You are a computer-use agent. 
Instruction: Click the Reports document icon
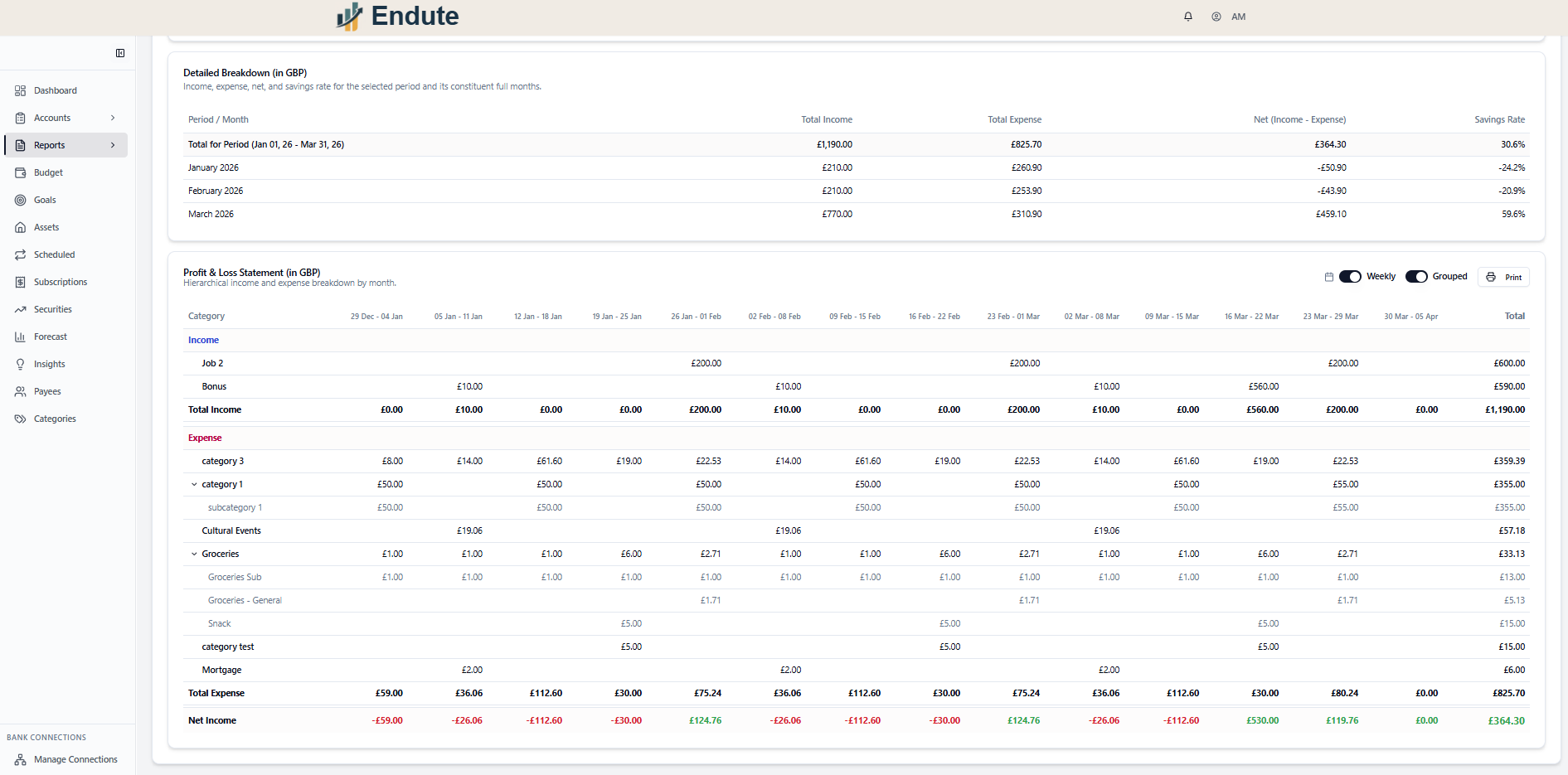pyautogui.click(x=21, y=145)
